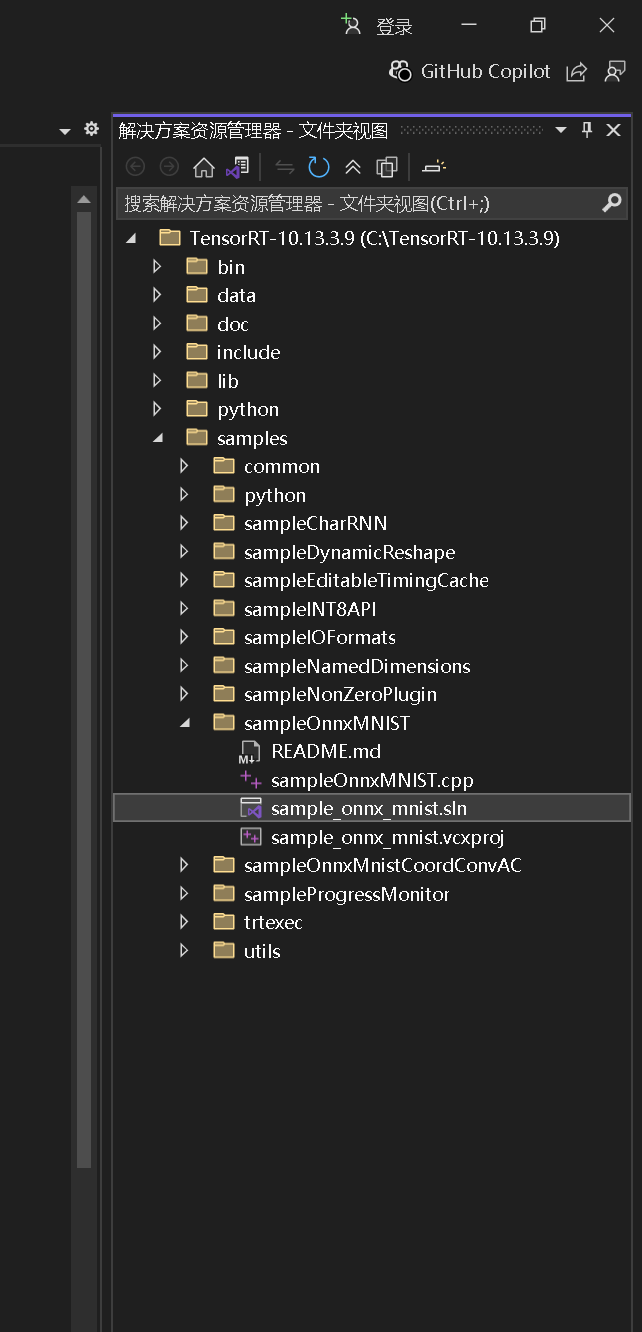Image resolution: width=642 pixels, height=1332 pixels.
Task: Close the Solution Explorer panel
Action: point(613,130)
